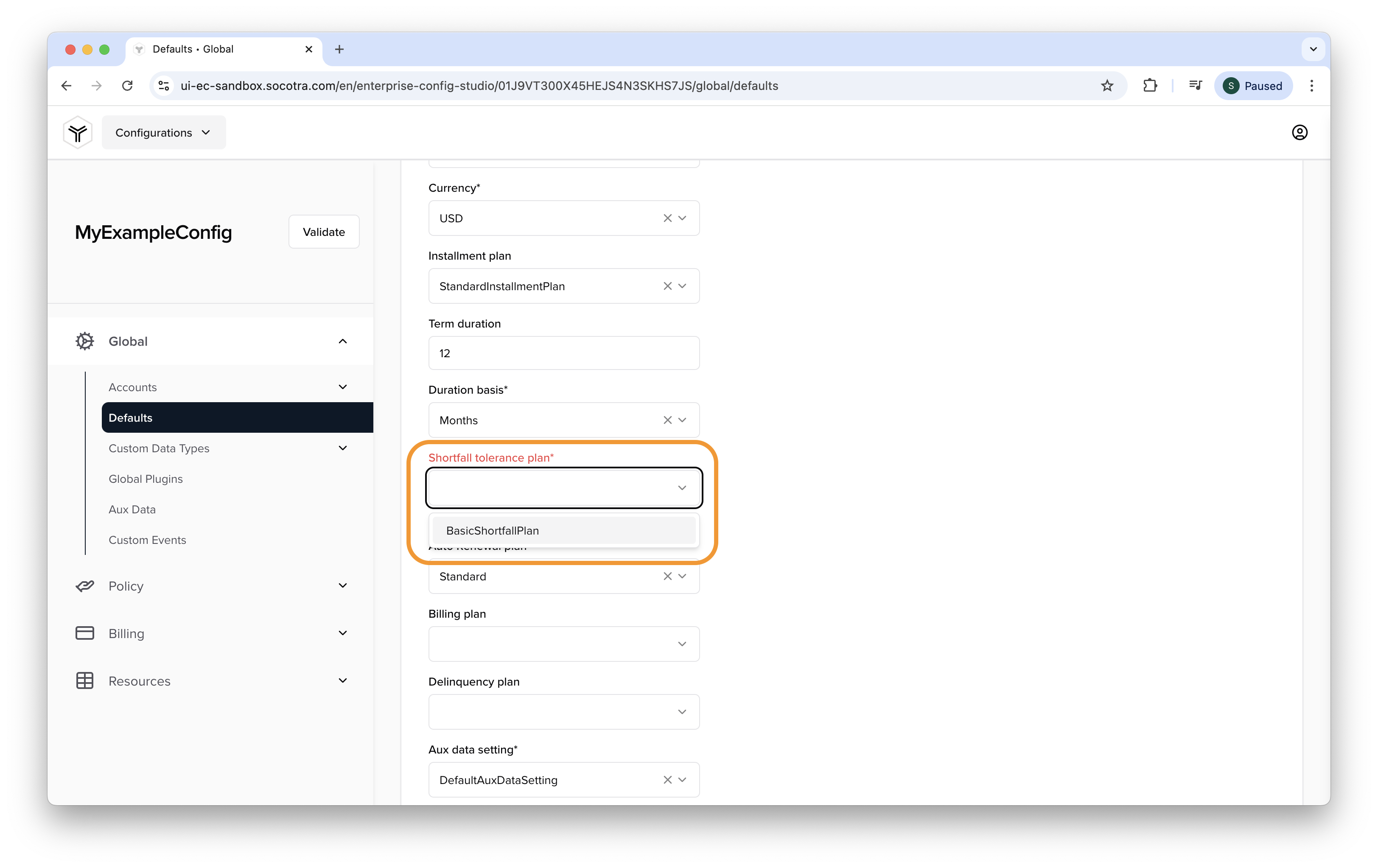The image size is (1378, 868).
Task: Click the MyExampleConfig title
Action: coord(153,232)
